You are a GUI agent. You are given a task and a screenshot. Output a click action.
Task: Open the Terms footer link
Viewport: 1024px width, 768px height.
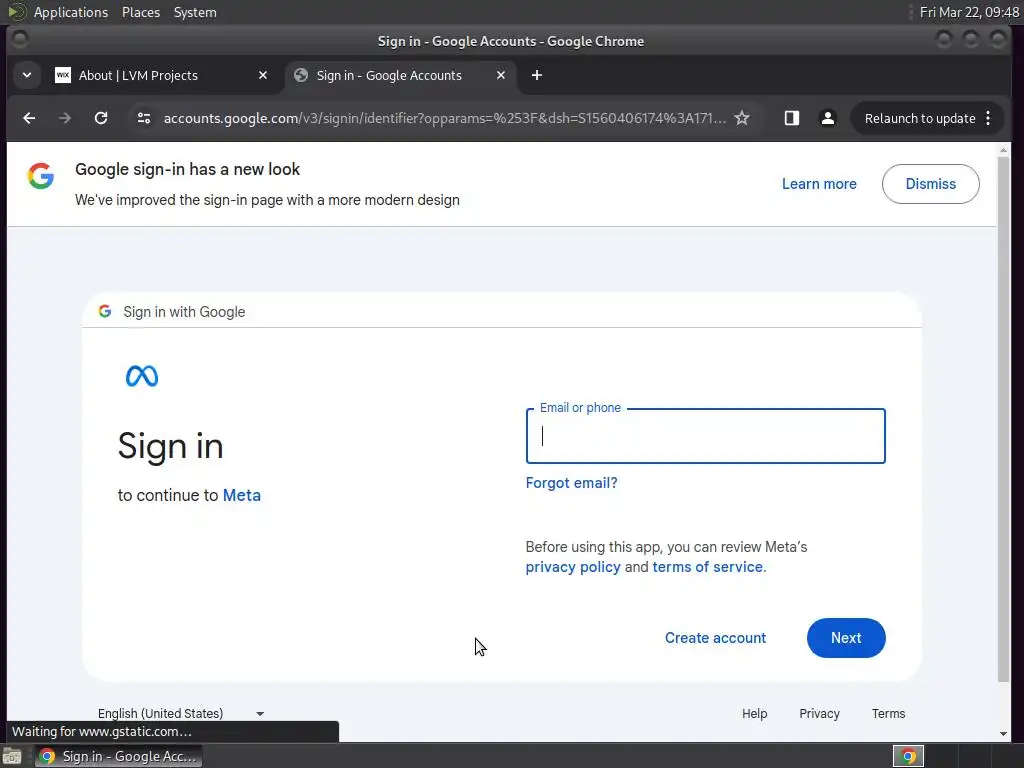click(x=888, y=713)
